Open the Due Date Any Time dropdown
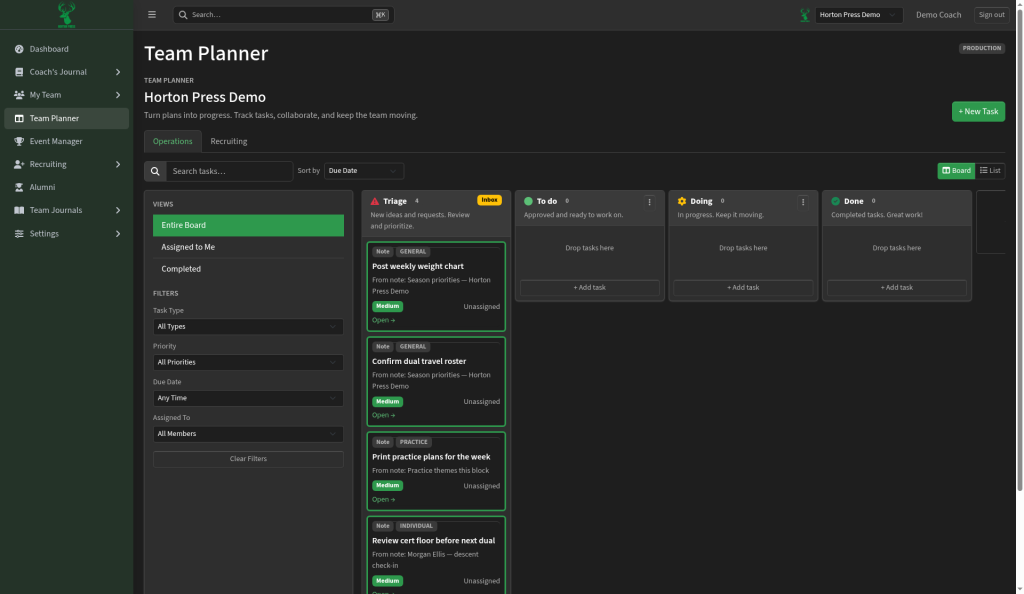The height and width of the screenshot is (594, 1024). (x=248, y=398)
